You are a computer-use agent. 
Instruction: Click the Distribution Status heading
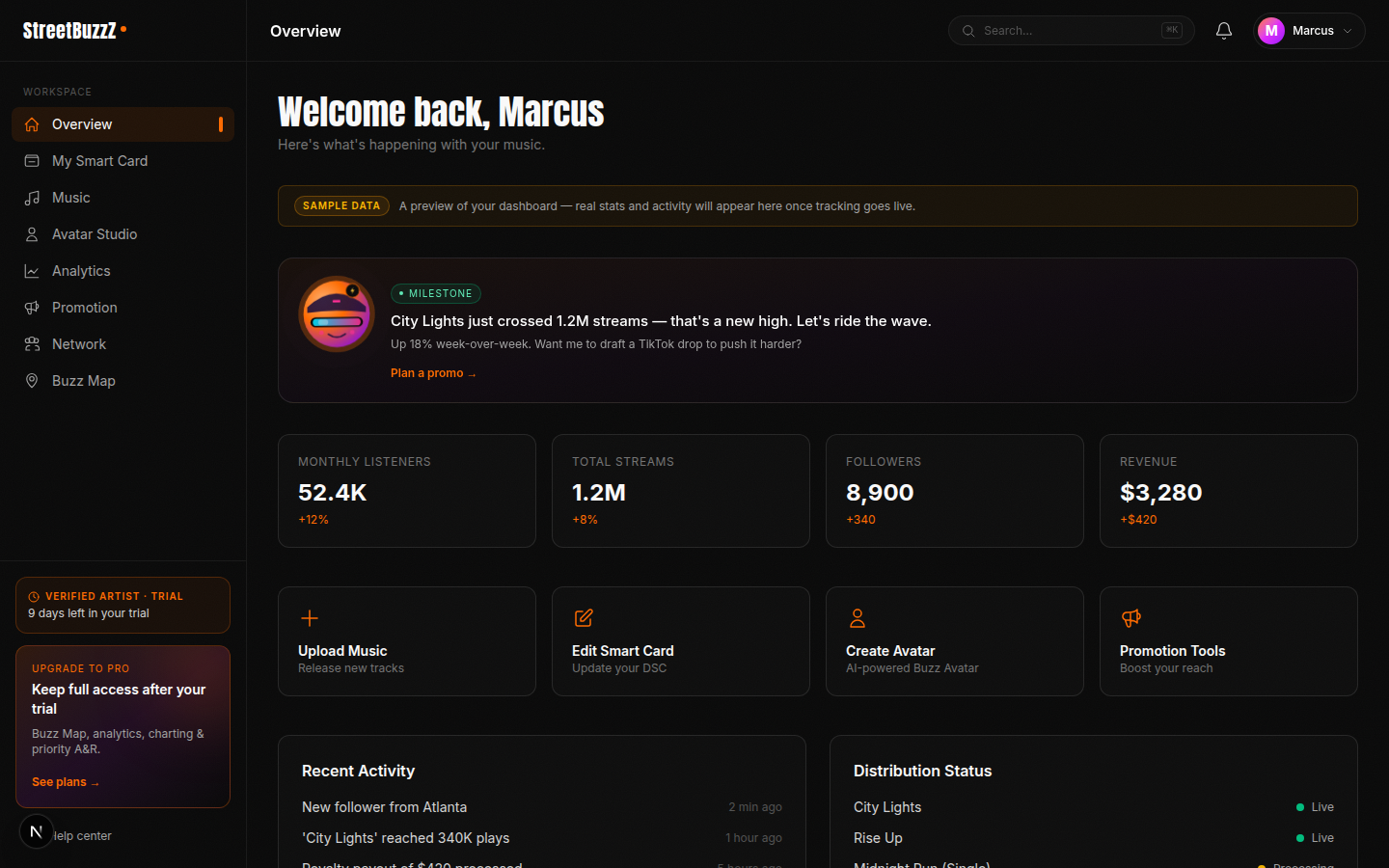pyautogui.click(x=922, y=771)
